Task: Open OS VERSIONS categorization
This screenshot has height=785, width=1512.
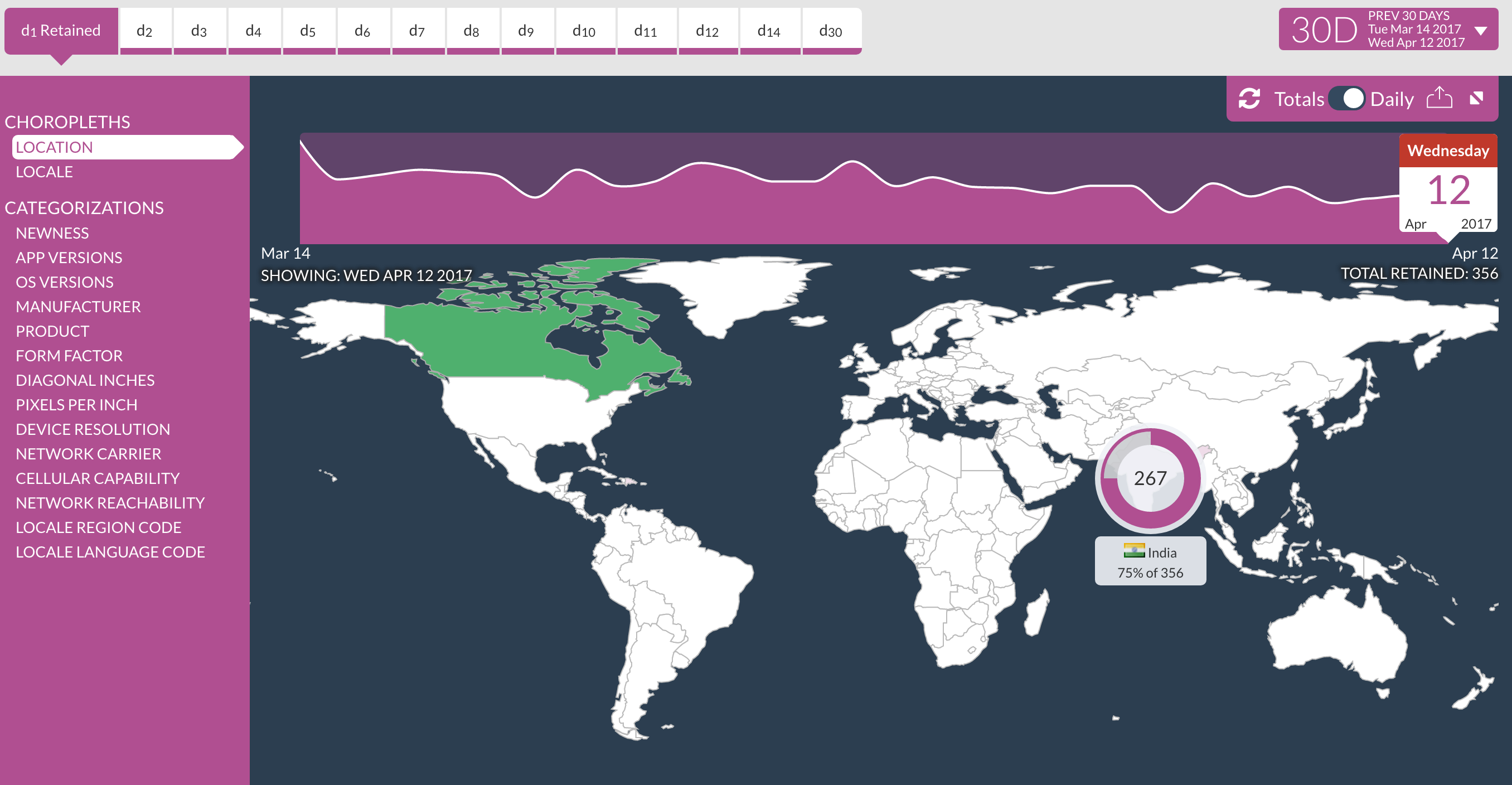Action: (65, 283)
